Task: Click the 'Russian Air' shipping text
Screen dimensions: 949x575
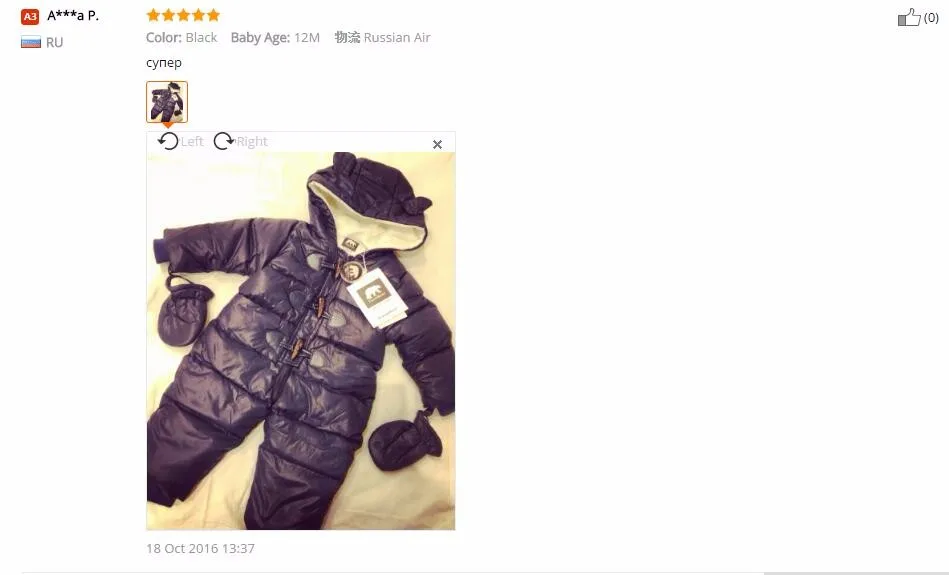Action: [x=397, y=38]
